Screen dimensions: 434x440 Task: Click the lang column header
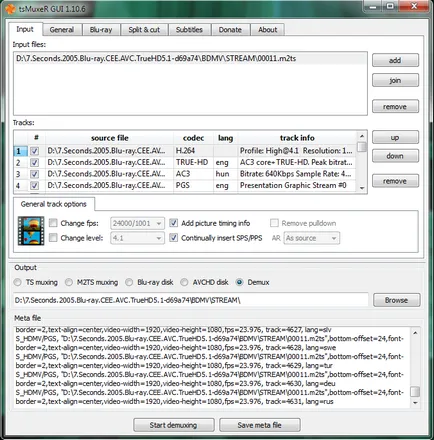tap(225, 138)
